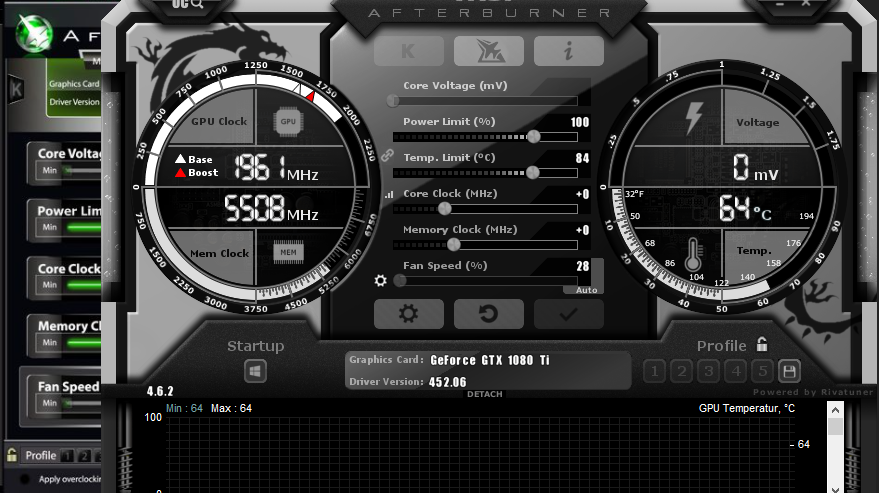
Task: Save profile with the floppy disk icon
Action: 789,371
